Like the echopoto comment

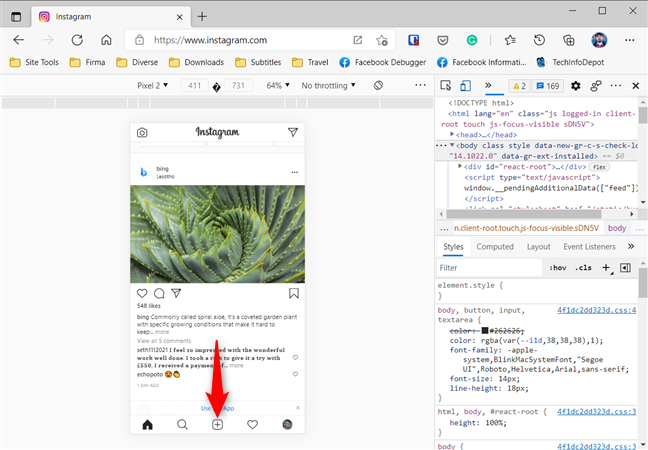[x=295, y=374]
